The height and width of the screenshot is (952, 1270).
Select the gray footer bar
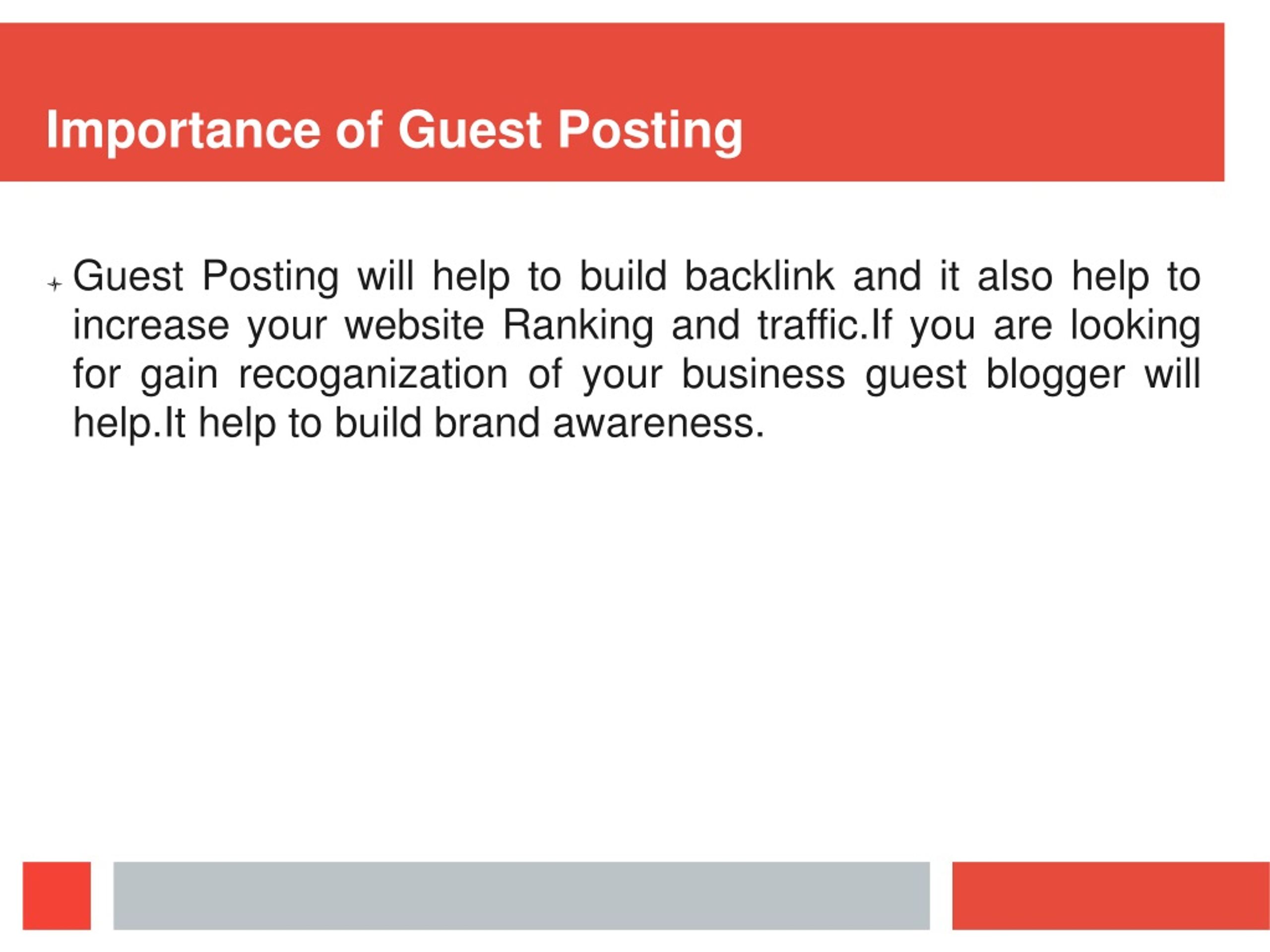(521, 895)
